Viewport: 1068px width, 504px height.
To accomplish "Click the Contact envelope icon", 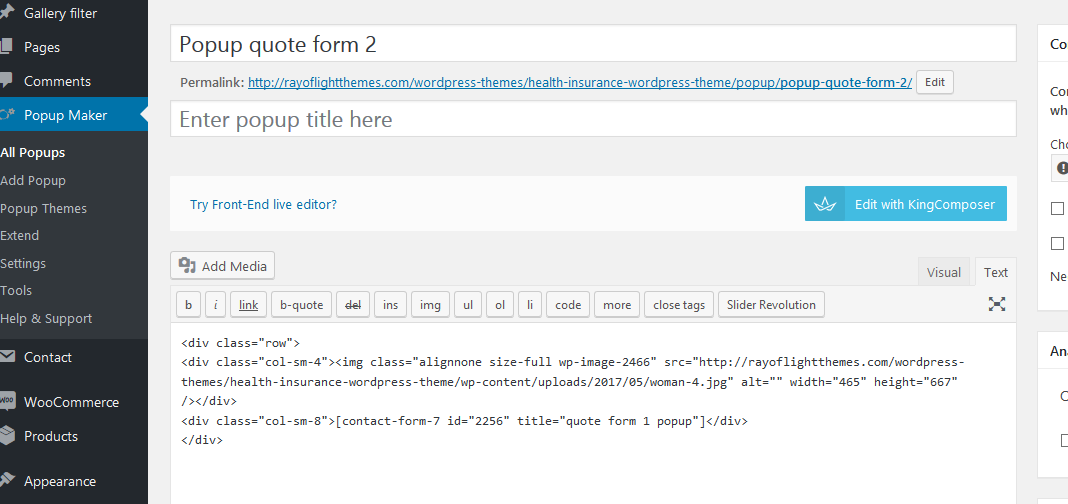I will tap(7, 357).
